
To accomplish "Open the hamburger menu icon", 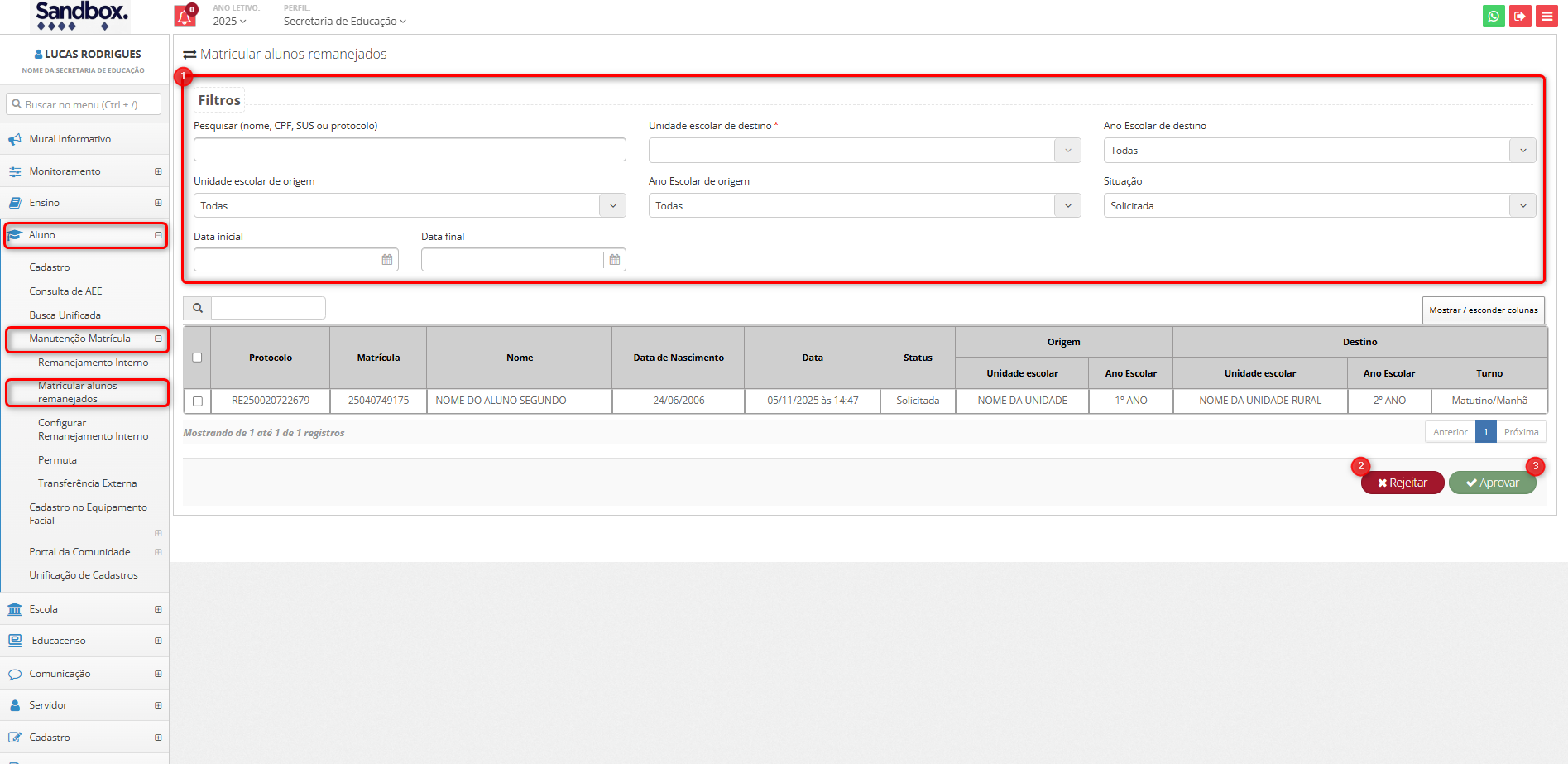I will pos(1546,17).
